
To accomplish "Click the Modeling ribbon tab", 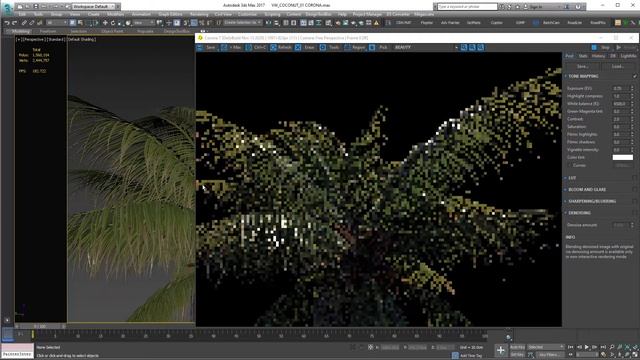I will click(20, 31).
